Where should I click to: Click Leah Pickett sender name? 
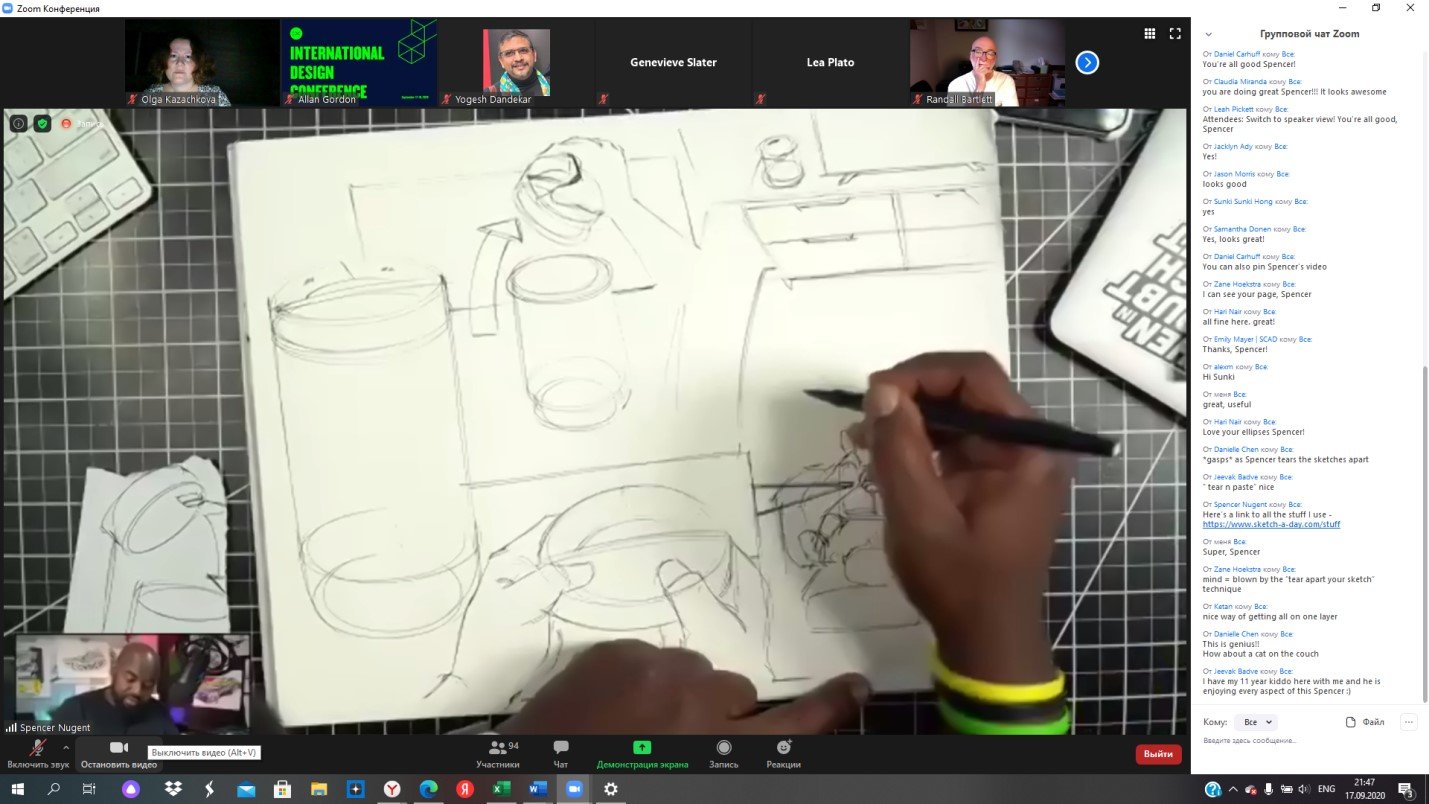(1234, 109)
